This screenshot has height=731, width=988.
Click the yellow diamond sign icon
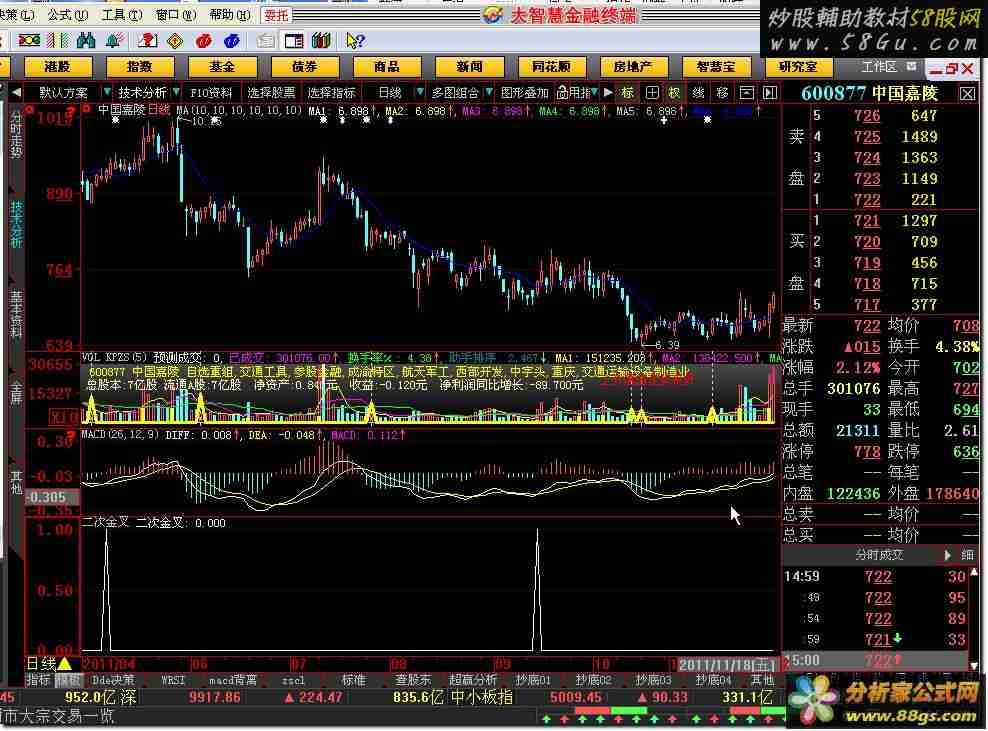(x=175, y=41)
